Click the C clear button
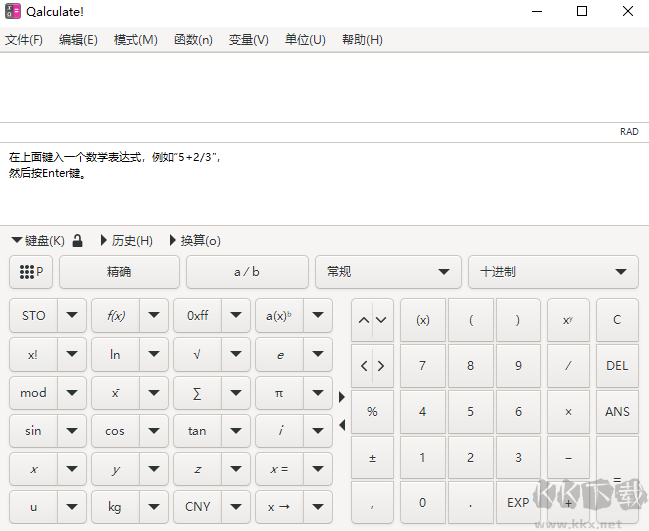Screen dimensions: 649x531 pos(617,320)
